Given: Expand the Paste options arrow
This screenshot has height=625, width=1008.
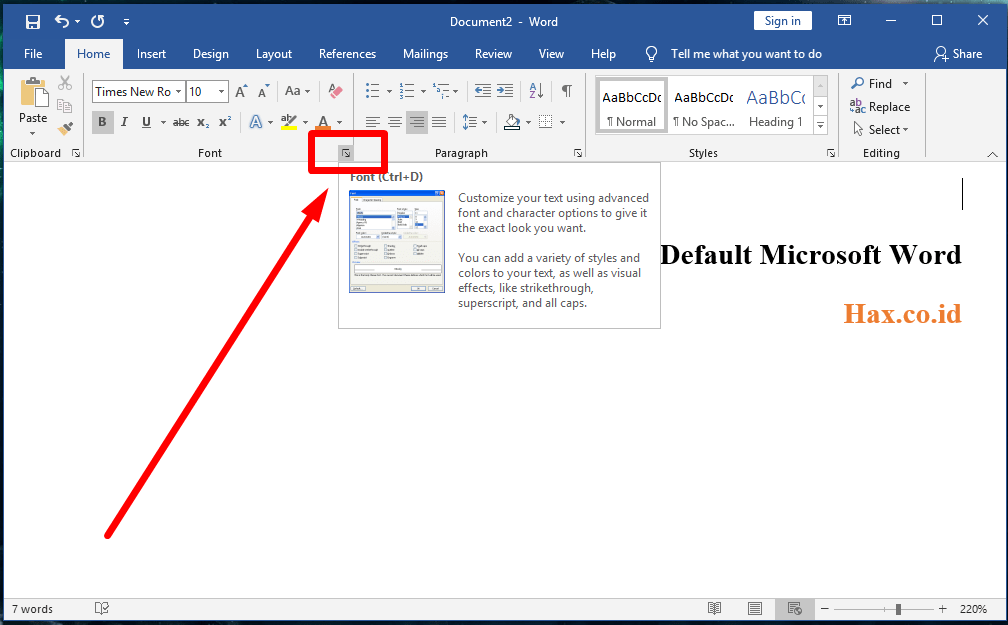Looking at the screenshot, I should 33,133.
